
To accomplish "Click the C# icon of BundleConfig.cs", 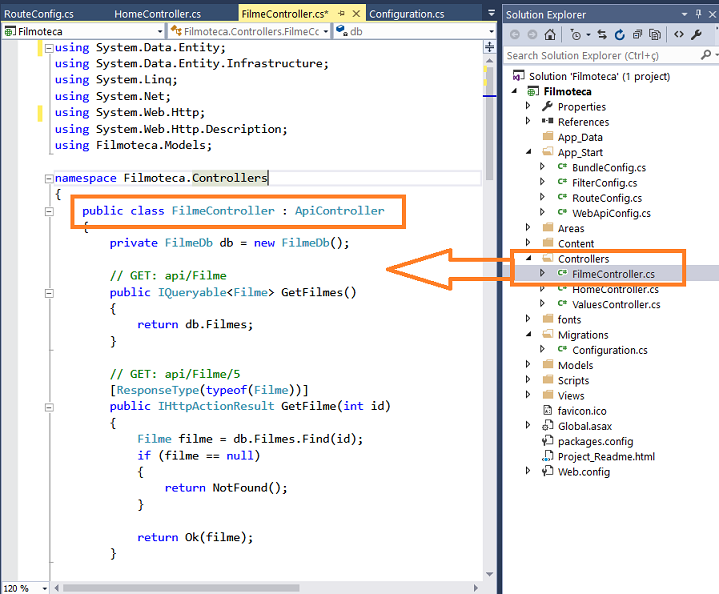I will [562, 167].
